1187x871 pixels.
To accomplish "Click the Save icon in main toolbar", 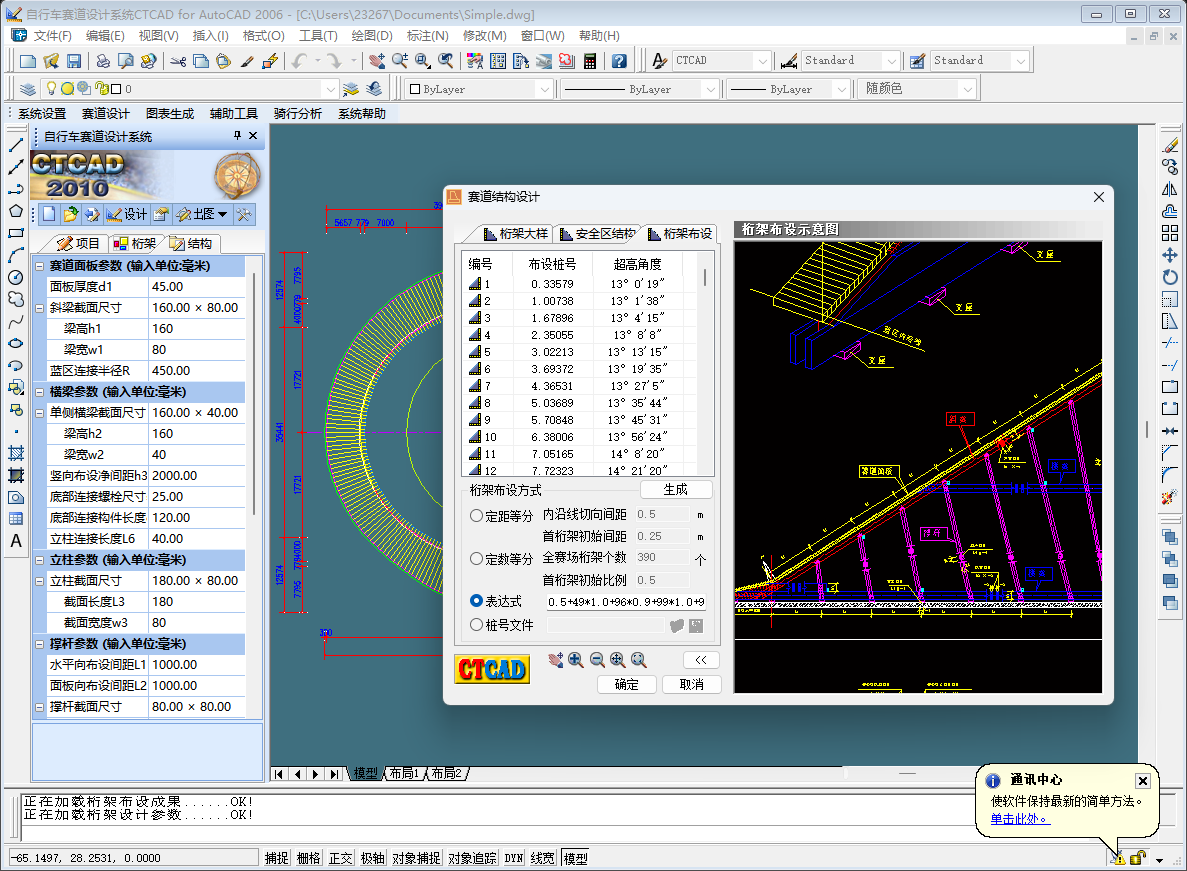I will pyautogui.click(x=73, y=61).
